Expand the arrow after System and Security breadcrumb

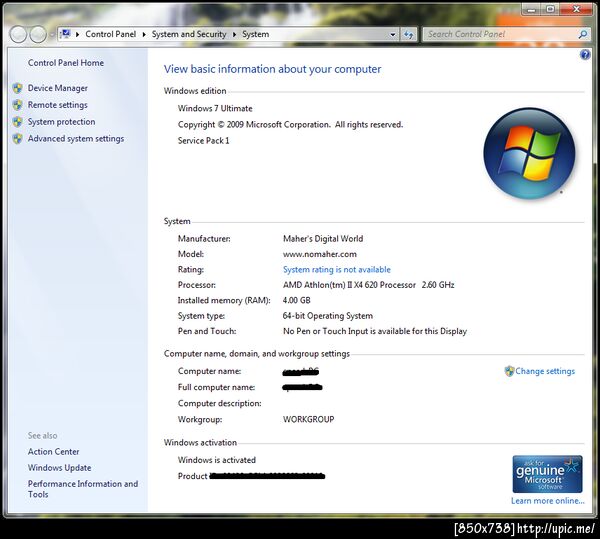(235, 34)
